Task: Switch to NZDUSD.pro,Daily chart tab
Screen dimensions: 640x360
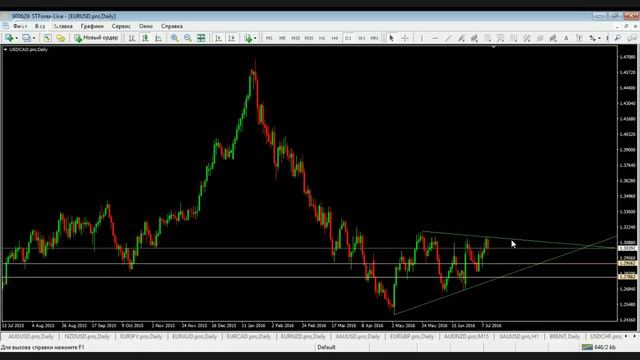Action: [x=87, y=336]
